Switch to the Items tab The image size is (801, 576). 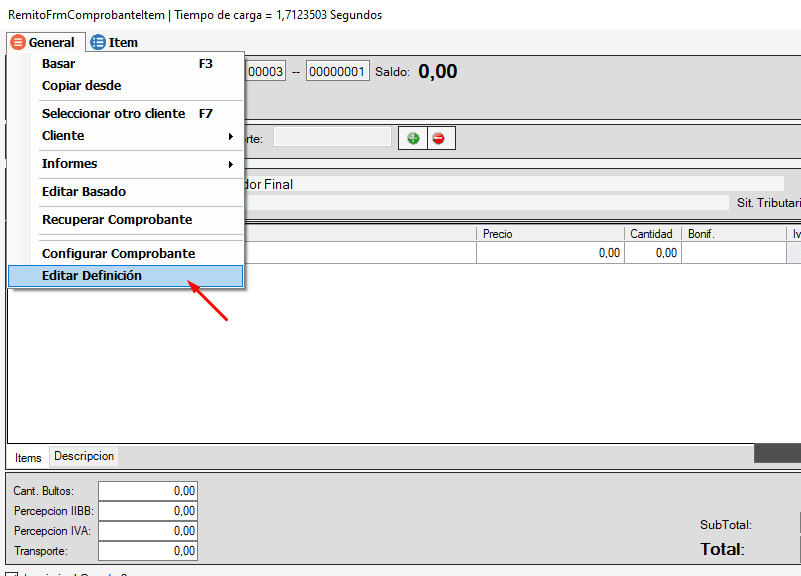click(x=28, y=458)
